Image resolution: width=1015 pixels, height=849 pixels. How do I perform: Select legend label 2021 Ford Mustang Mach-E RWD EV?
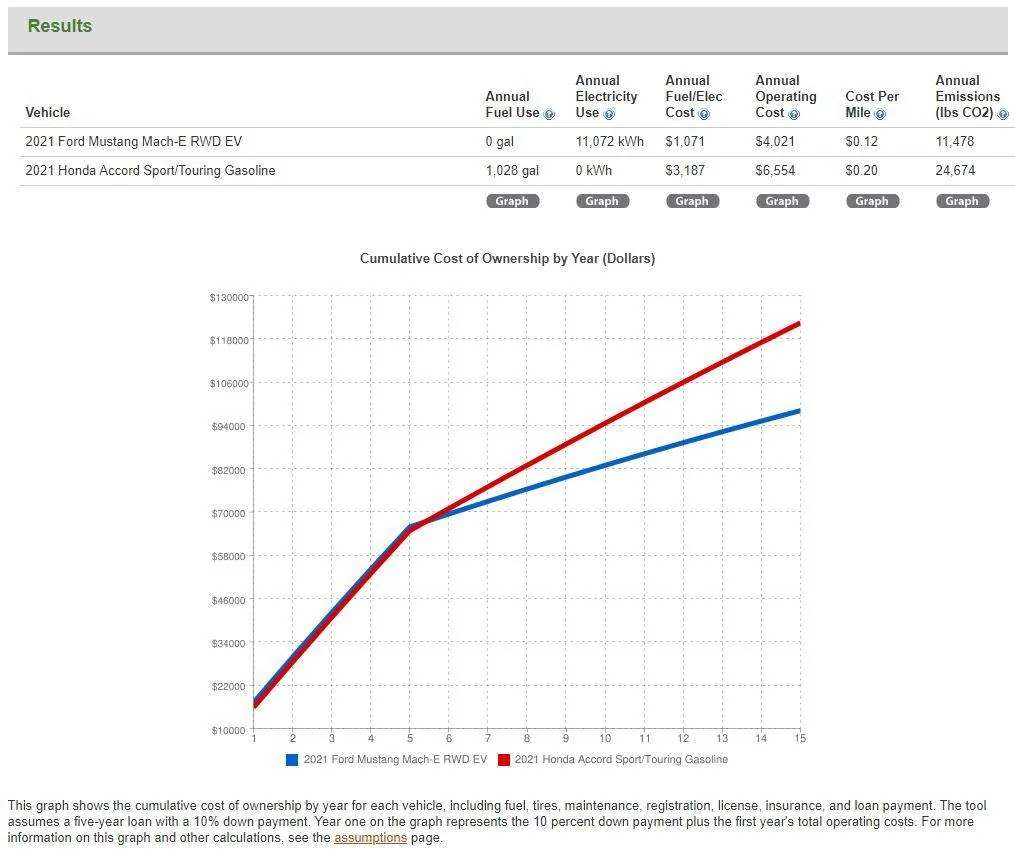point(395,760)
